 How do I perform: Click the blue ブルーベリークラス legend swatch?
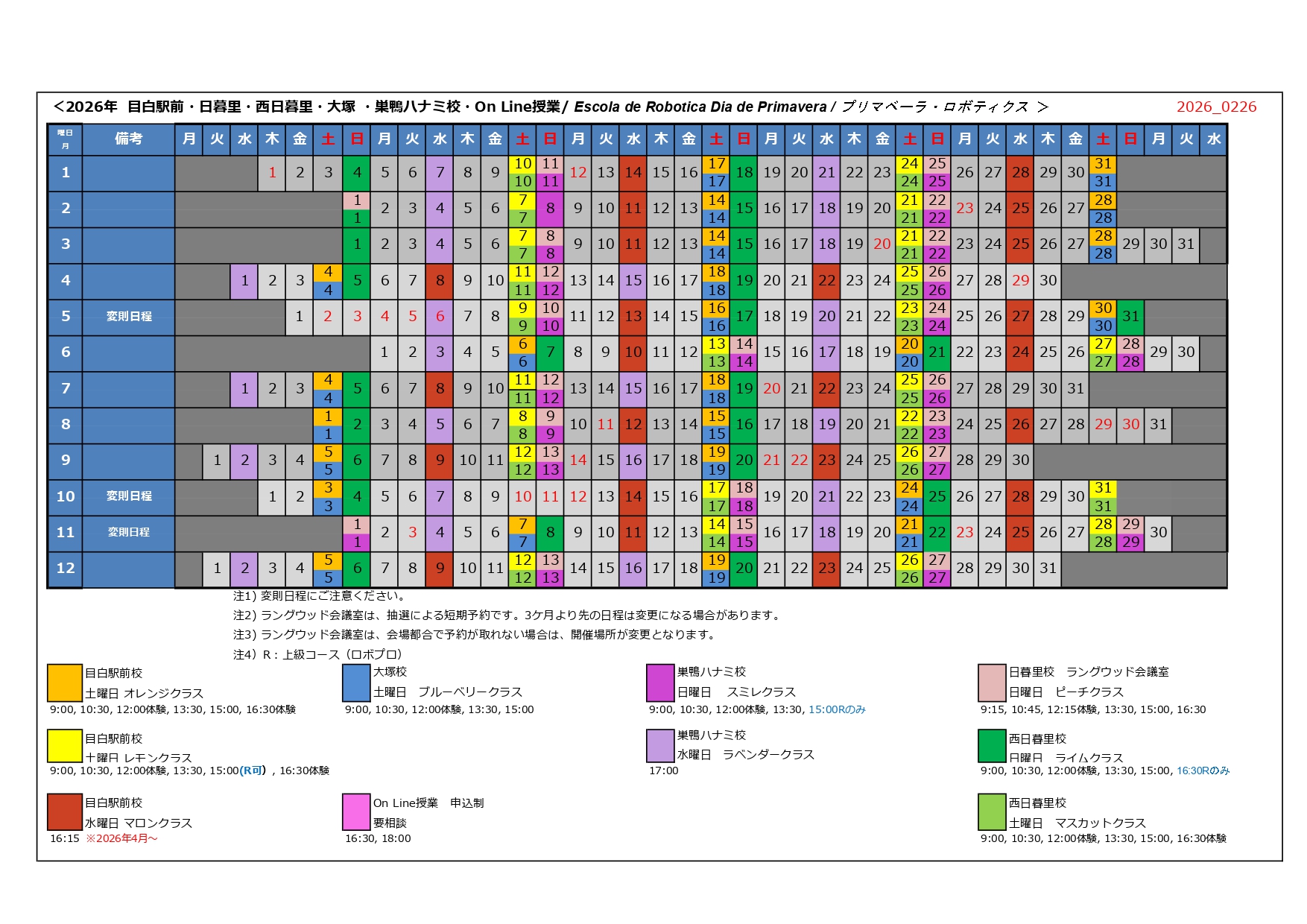356,683
